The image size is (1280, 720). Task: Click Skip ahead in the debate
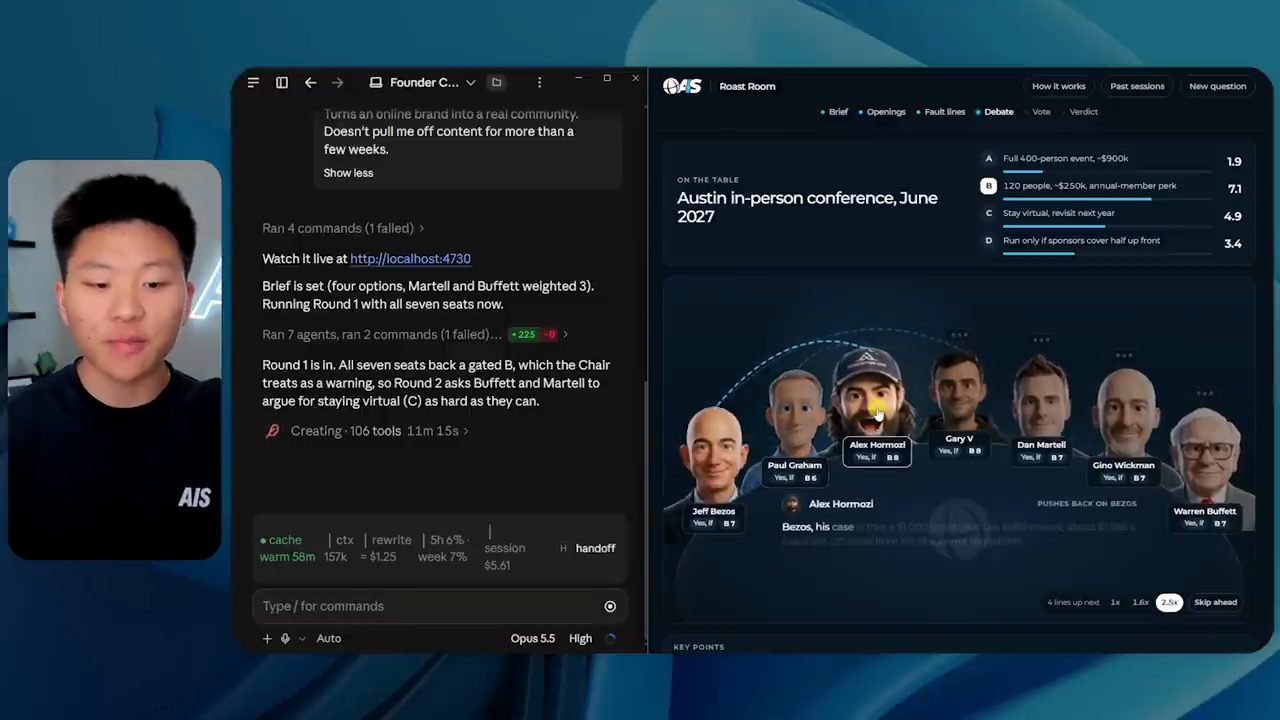click(x=1215, y=602)
